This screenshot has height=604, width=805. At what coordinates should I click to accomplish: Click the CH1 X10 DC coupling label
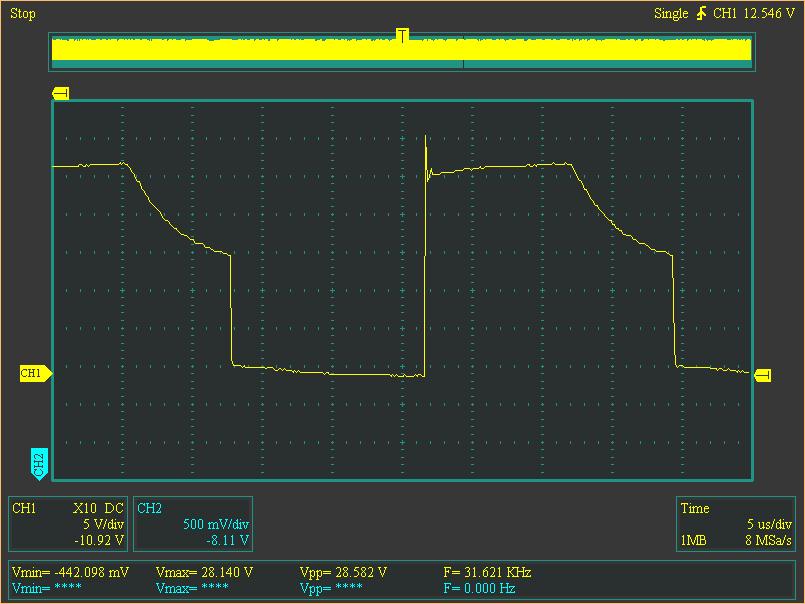pos(99,508)
